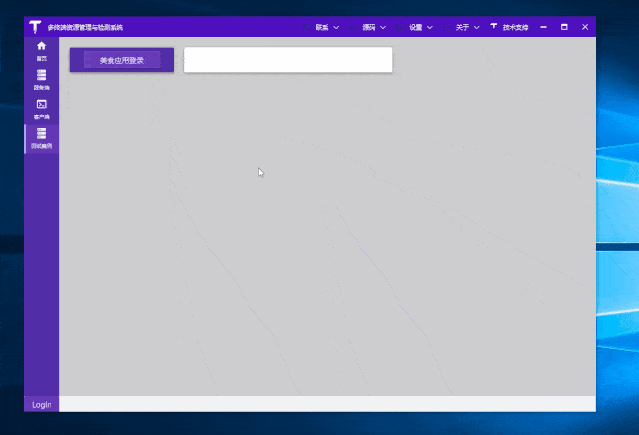Expand the 源码 dropdown menu

coord(368,27)
